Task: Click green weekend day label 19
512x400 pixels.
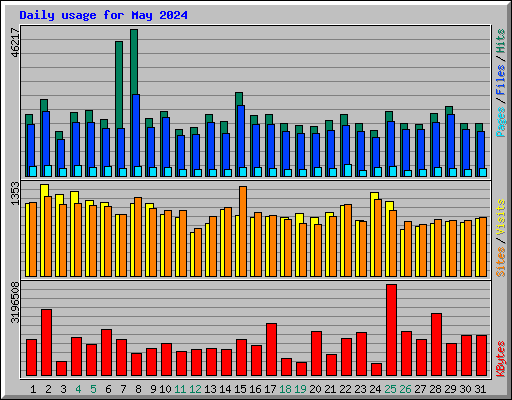Action: (300, 389)
